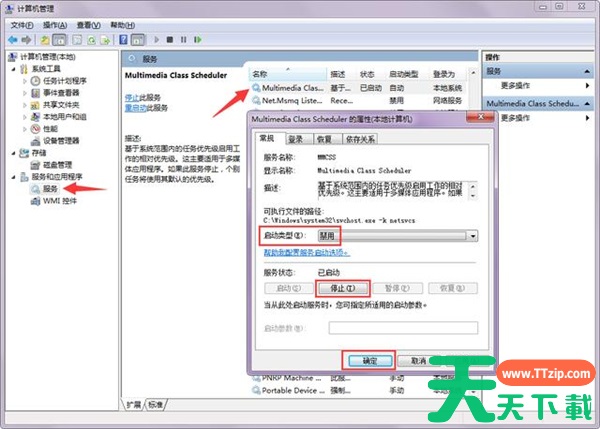
Task: Open the 操作(A) menu
Action: coord(55,25)
